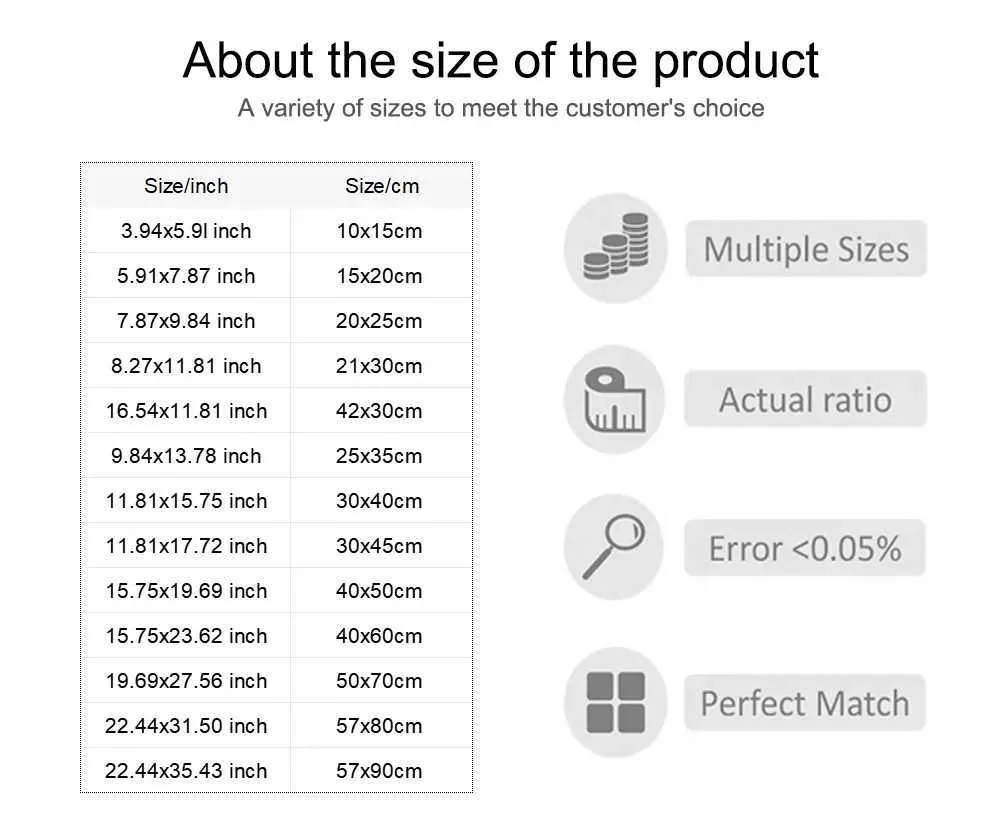
Task: Choose the 30x40cm size cell
Action: (x=381, y=501)
